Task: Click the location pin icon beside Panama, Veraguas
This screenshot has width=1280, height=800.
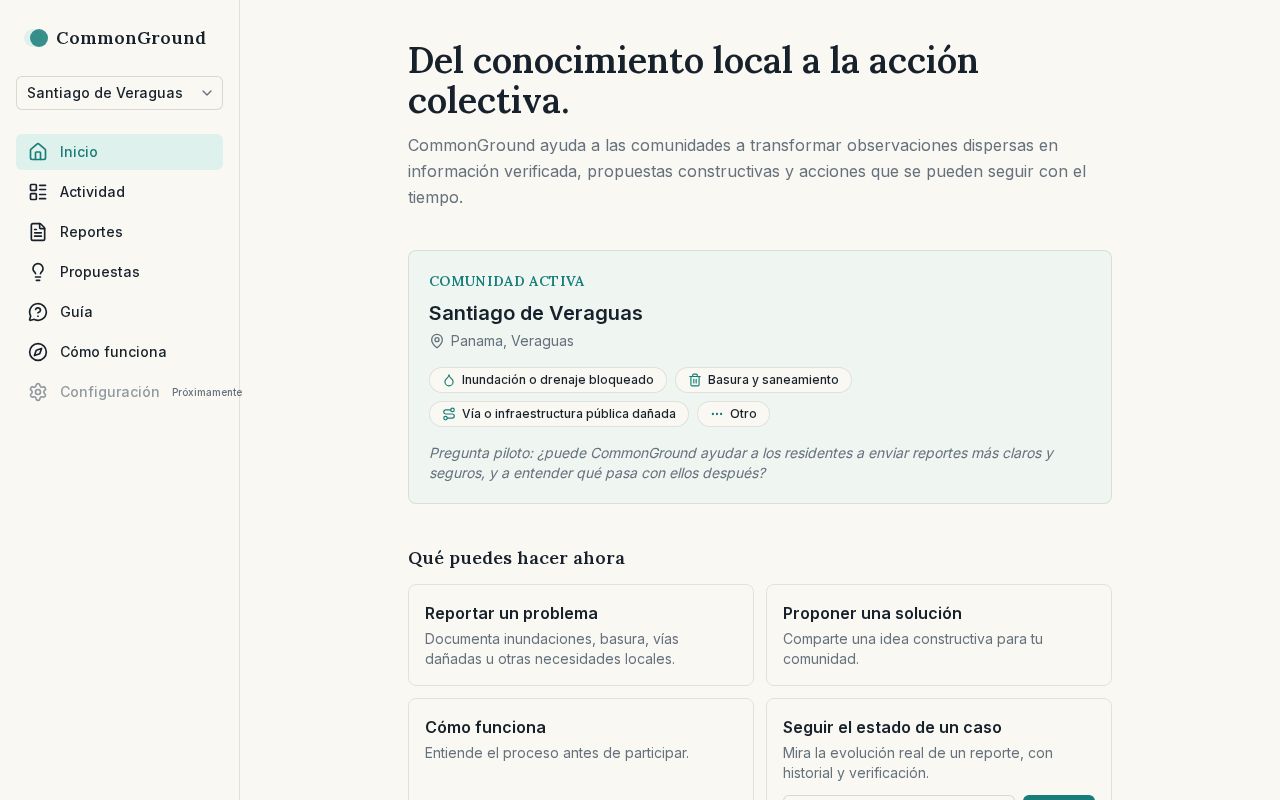Action: point(437,341)
